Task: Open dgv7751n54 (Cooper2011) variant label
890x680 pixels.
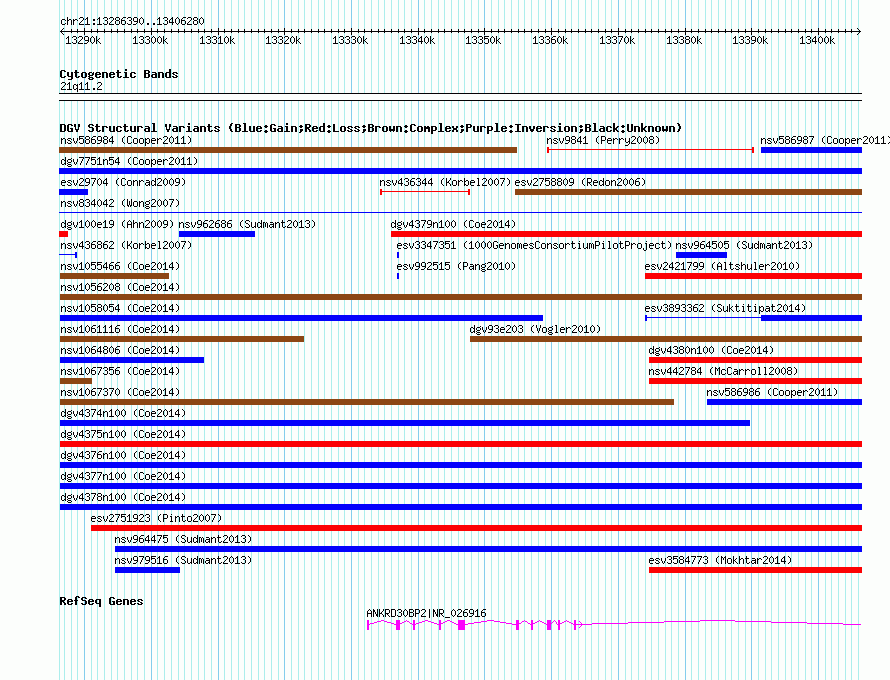Action: point(129,161)
